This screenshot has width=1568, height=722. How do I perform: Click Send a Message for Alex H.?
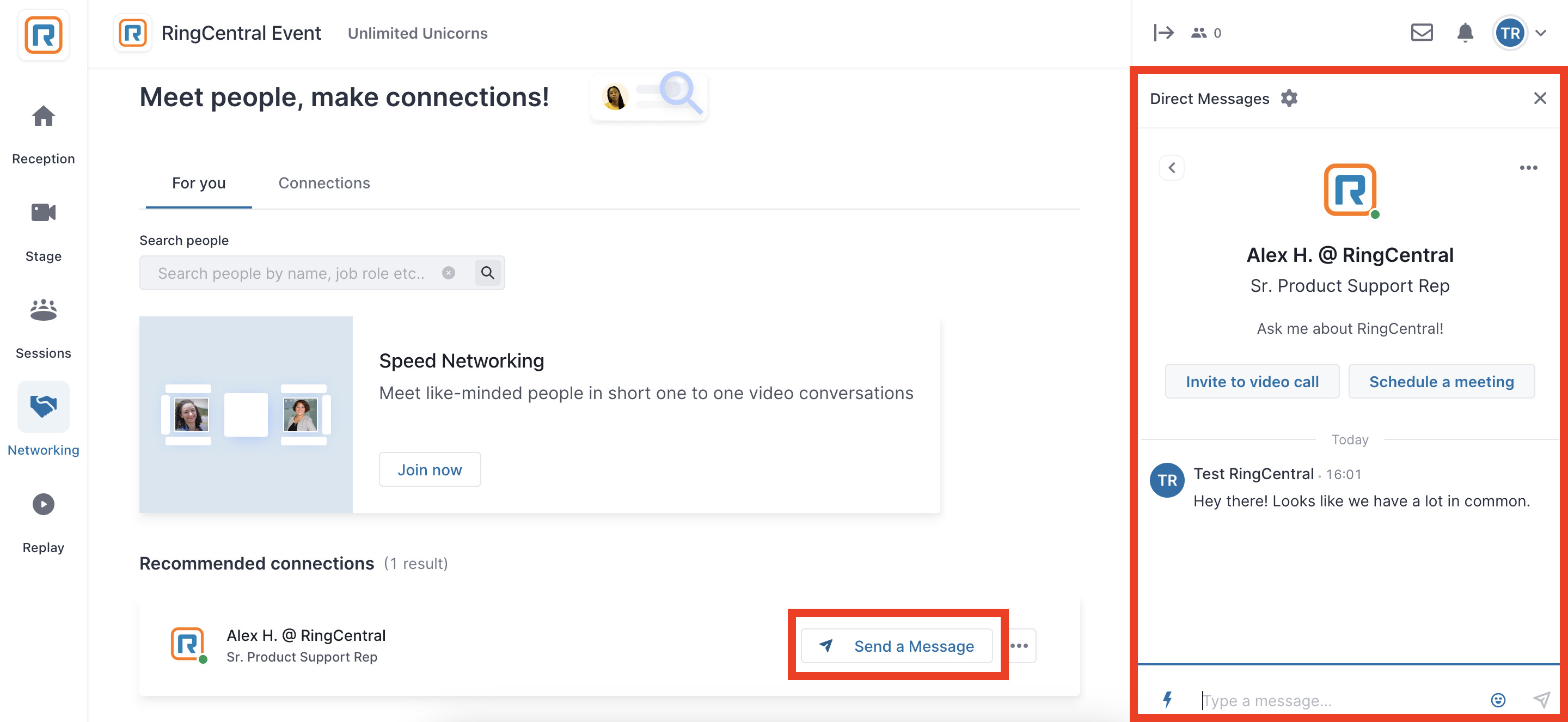pos(896,646)
